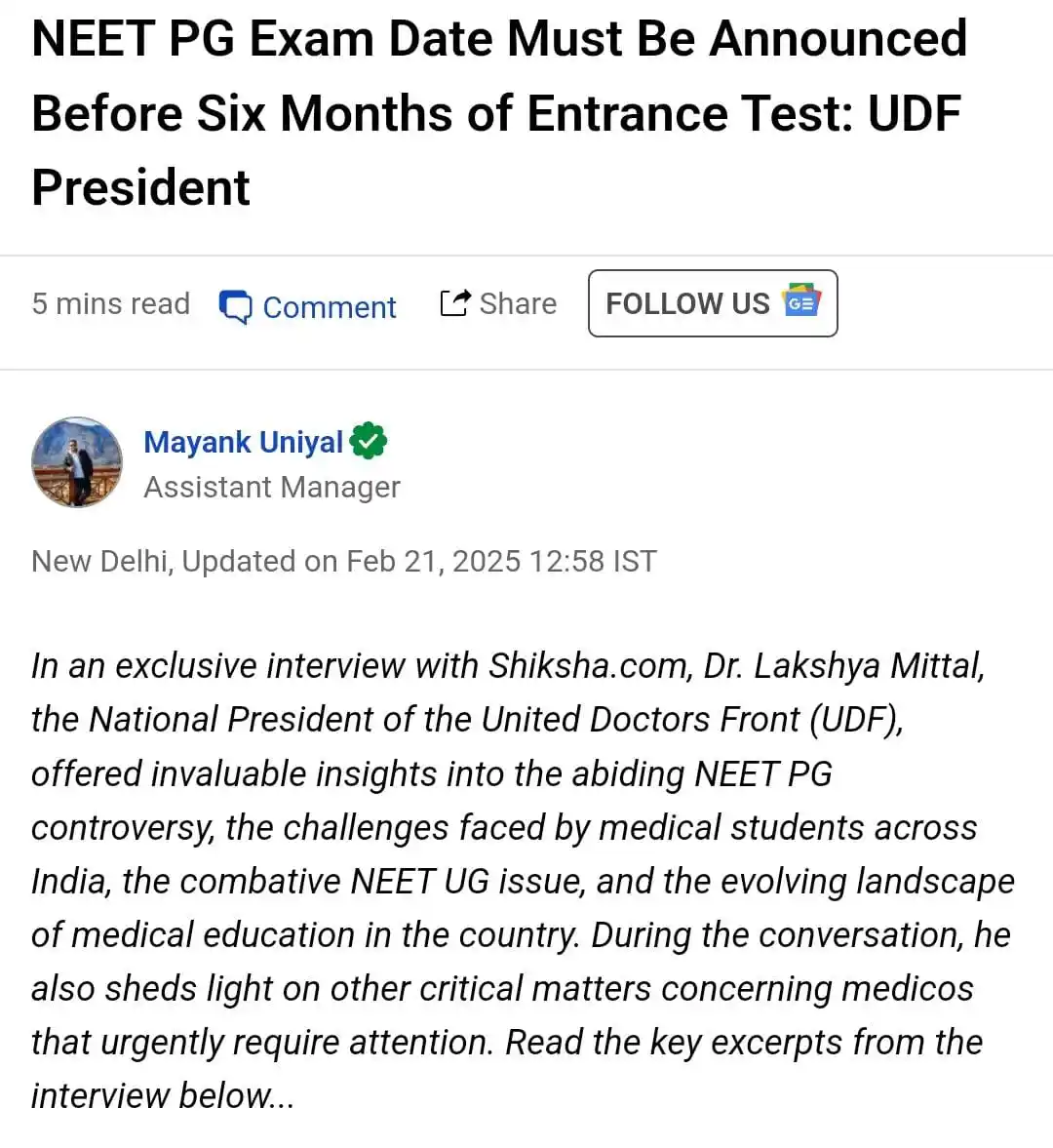
Task: Click the Google News icon
Action: pos(801,302)
